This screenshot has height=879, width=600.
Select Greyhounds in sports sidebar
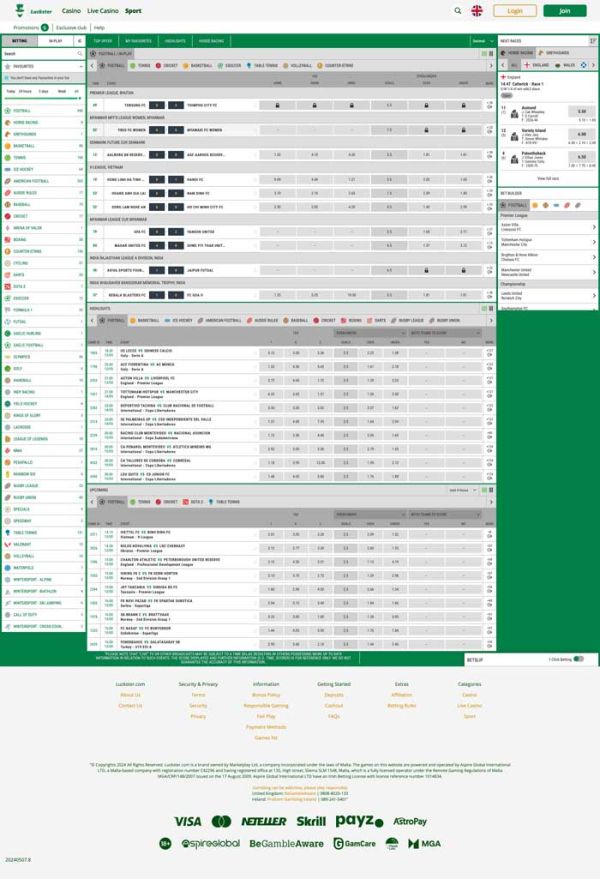click(x=43, y=134)
